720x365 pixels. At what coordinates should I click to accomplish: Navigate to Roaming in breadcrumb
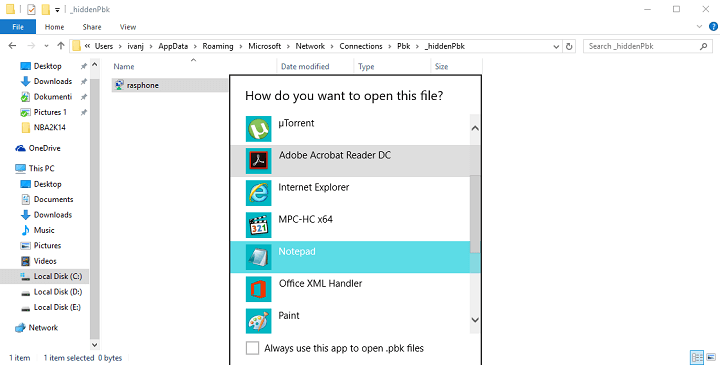(x=218, y=46)
